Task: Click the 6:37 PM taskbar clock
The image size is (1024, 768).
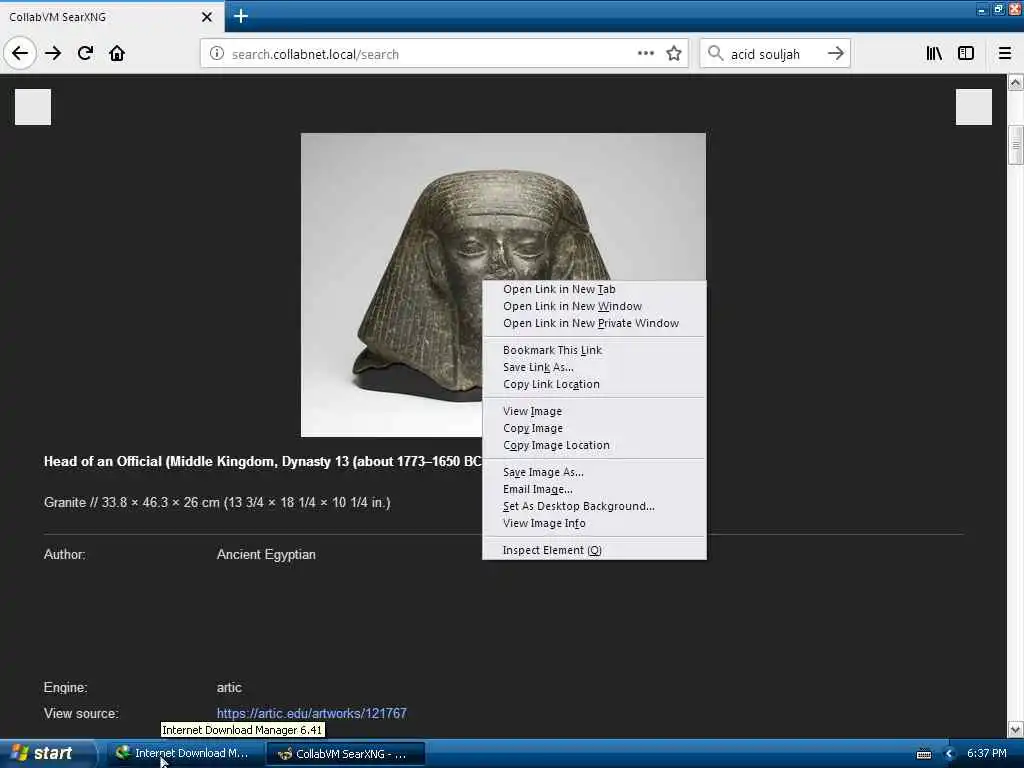Action: tap(986, 754)
